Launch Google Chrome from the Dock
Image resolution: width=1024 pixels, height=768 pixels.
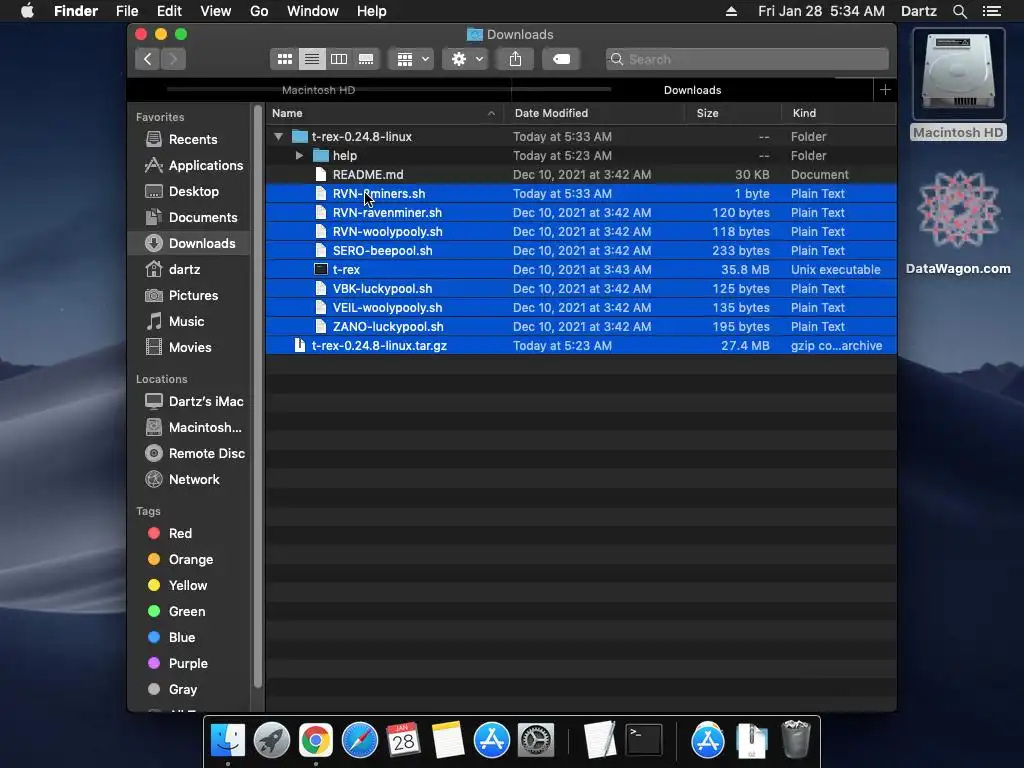[315, 741]
